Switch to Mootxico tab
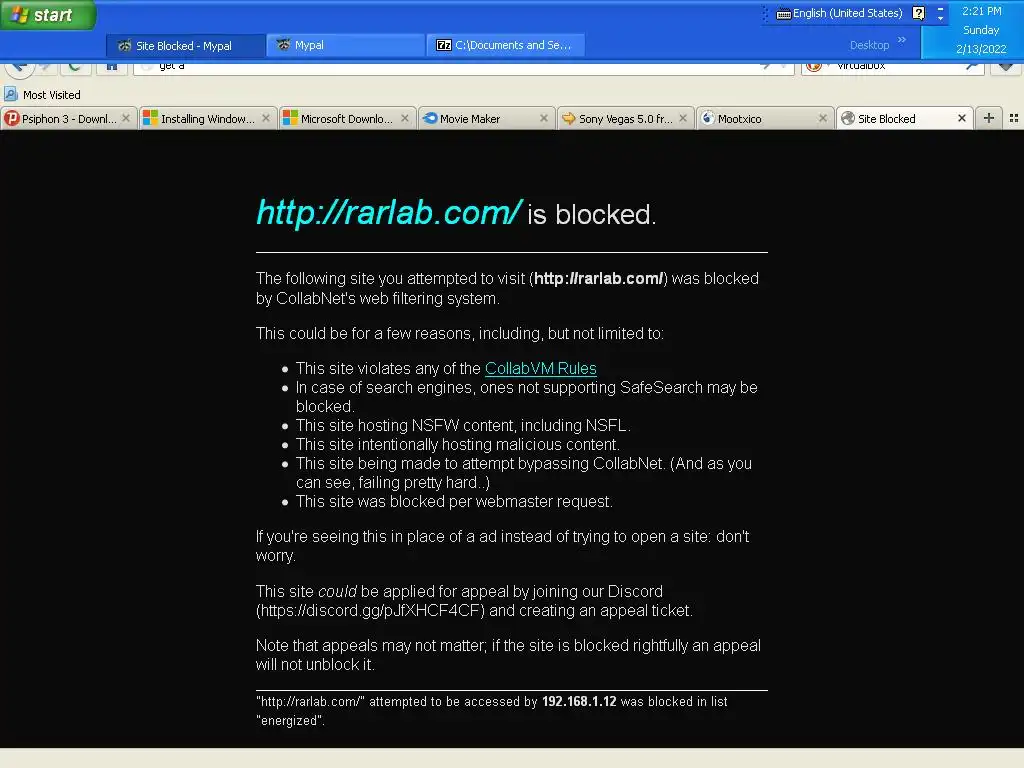The image size is (1024, 768). [764, 119]
